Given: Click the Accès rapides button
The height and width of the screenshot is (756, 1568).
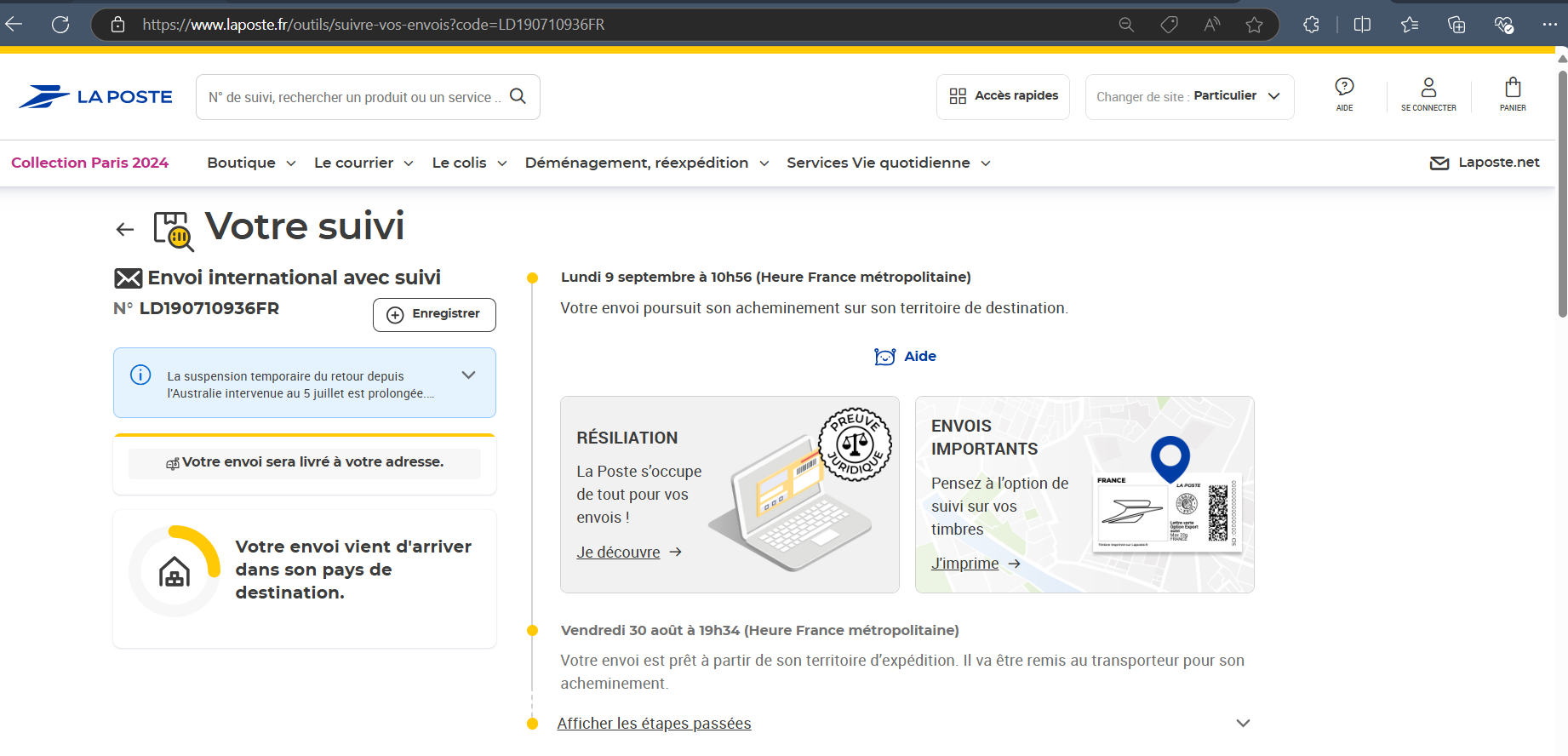Looking at the screenshot, I should (x=1003, y=96).
